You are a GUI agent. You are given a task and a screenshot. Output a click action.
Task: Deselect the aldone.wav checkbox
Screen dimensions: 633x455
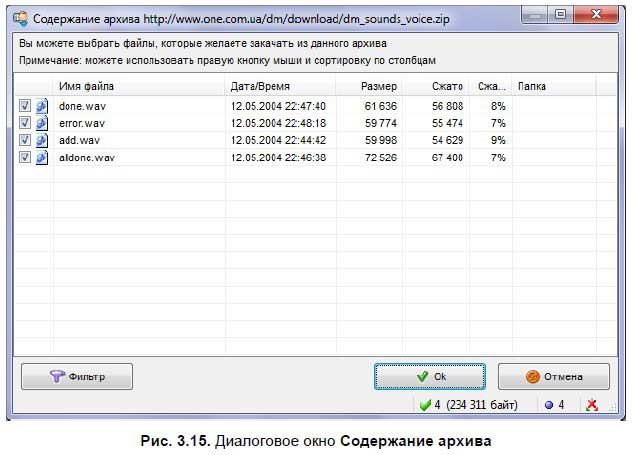coord(25,157)
